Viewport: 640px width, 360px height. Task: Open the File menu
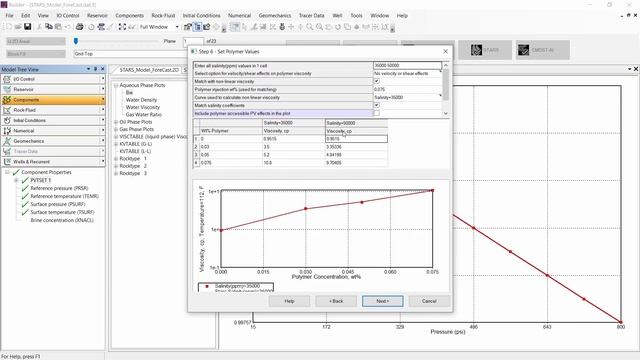click(x=9, y=16)
